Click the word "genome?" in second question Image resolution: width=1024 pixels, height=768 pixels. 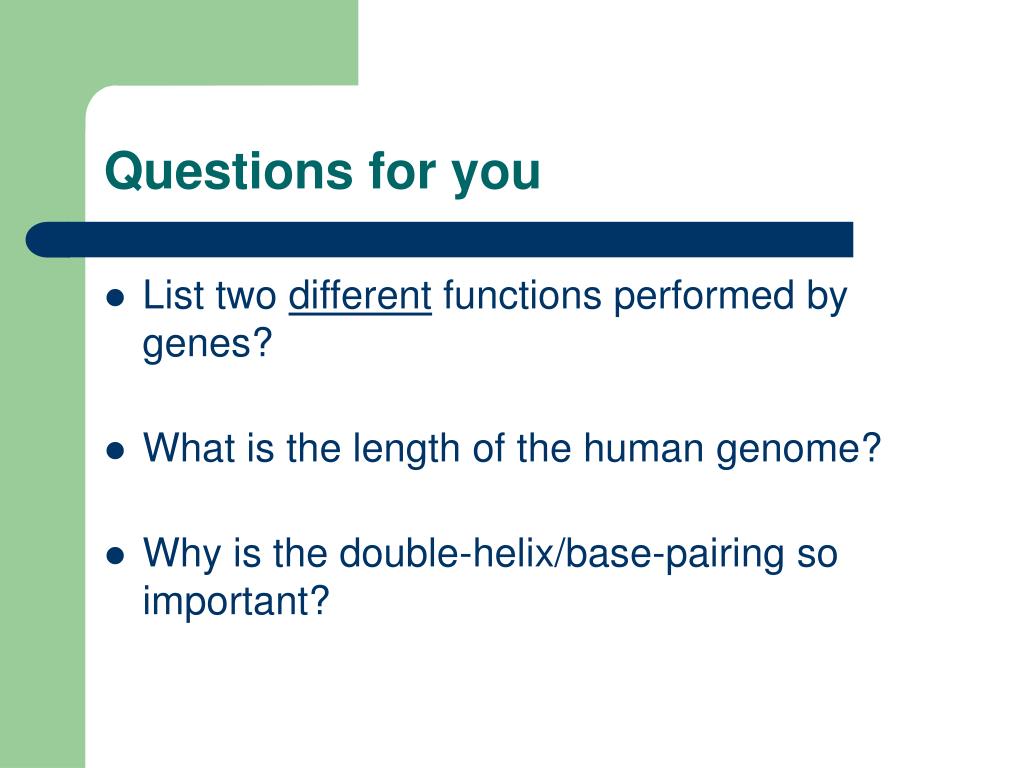(799, 450)
